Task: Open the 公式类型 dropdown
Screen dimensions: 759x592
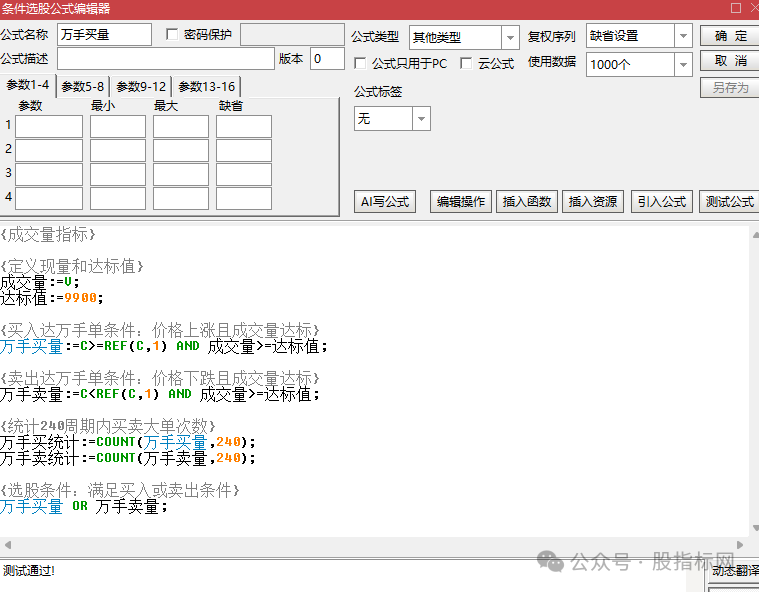Action: click(510, 37)
